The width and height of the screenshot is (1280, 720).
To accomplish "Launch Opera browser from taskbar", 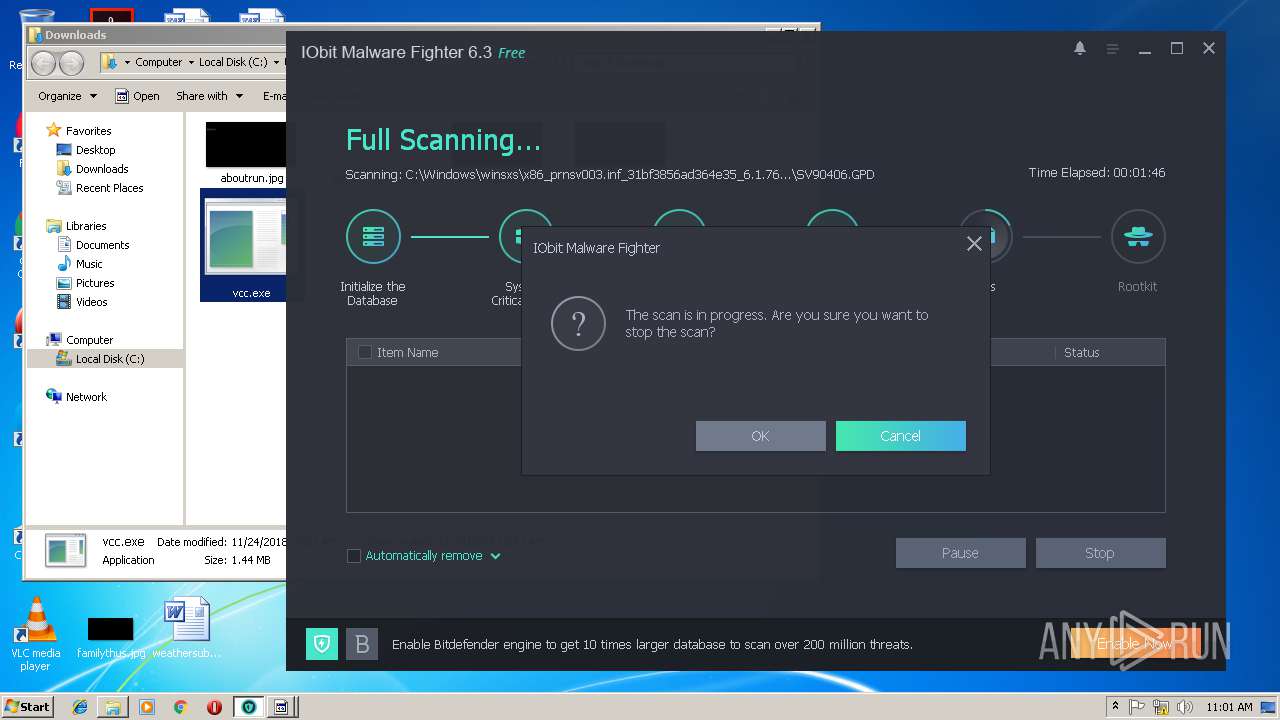I will (x=214, y=707).
